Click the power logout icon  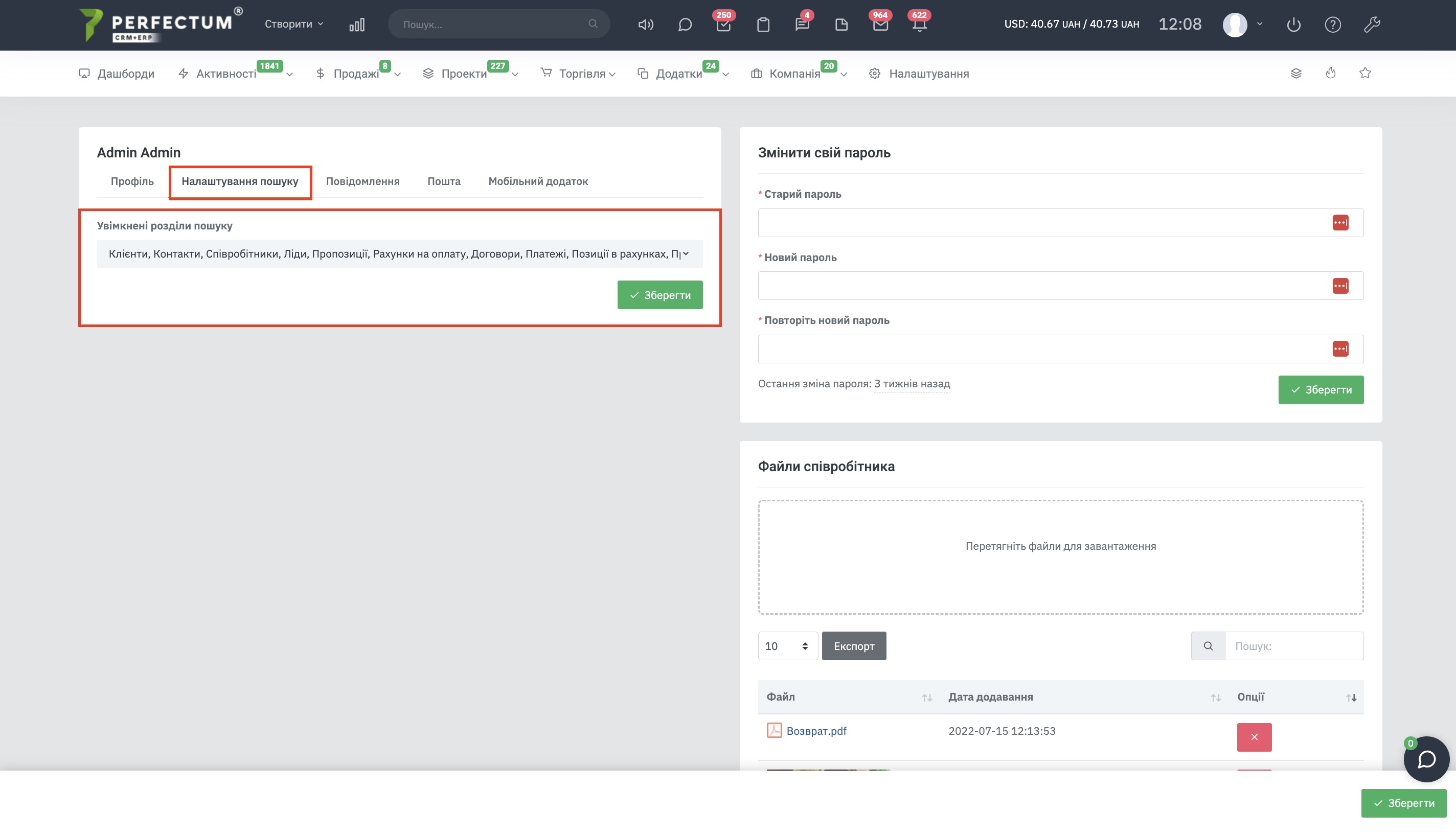[1293, 25]
